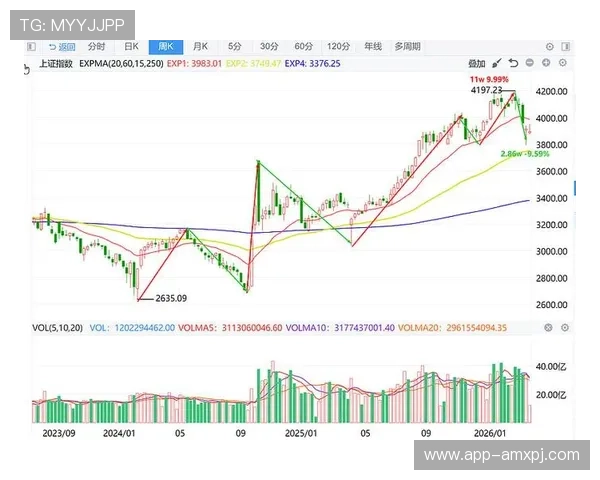Switch to the 日K tab

131,47
